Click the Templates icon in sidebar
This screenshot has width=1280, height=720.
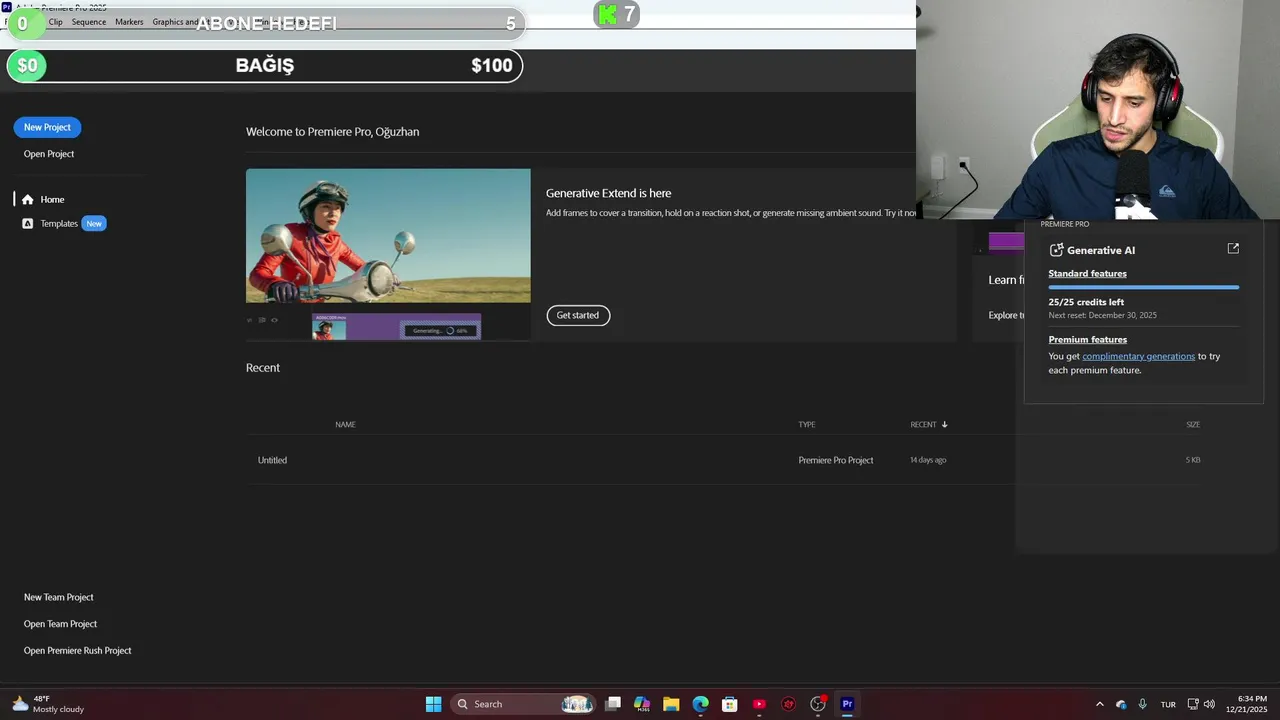click(x=27, y=224)
